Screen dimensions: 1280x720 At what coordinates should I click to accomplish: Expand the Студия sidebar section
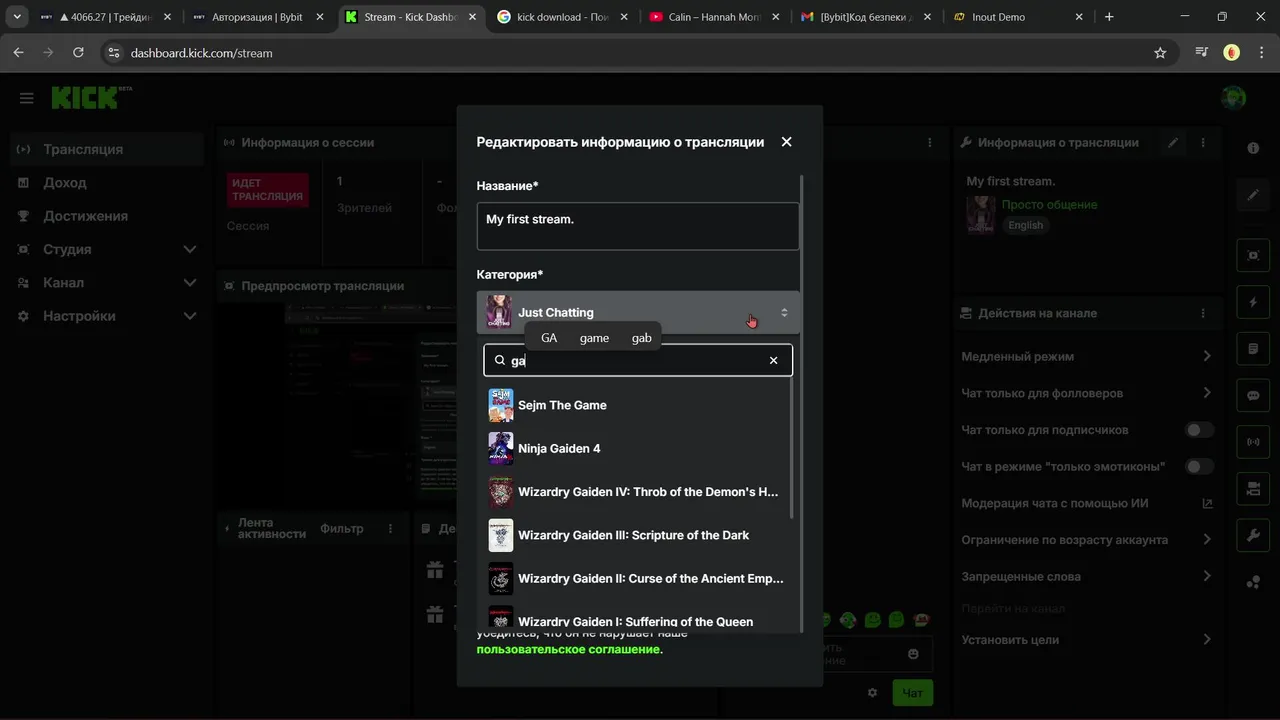tap(107, 249)
